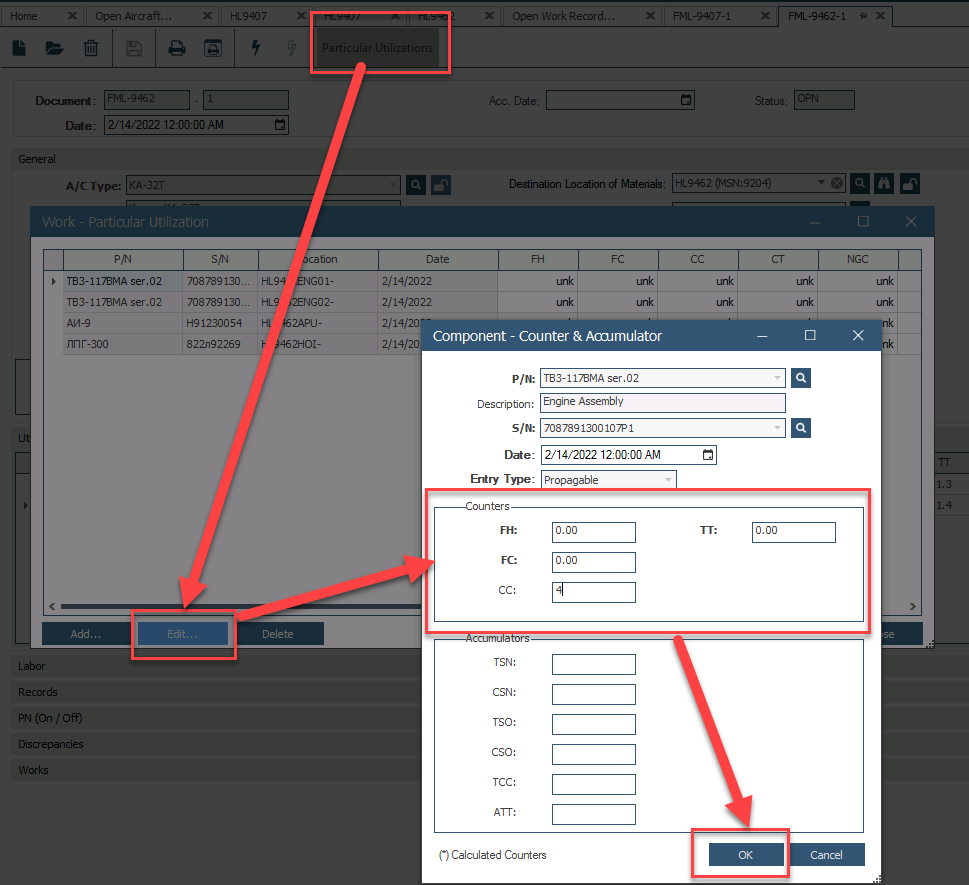969x885 pixels.
Task: Click the new document icon in toolbar
Action: point(19,48)
